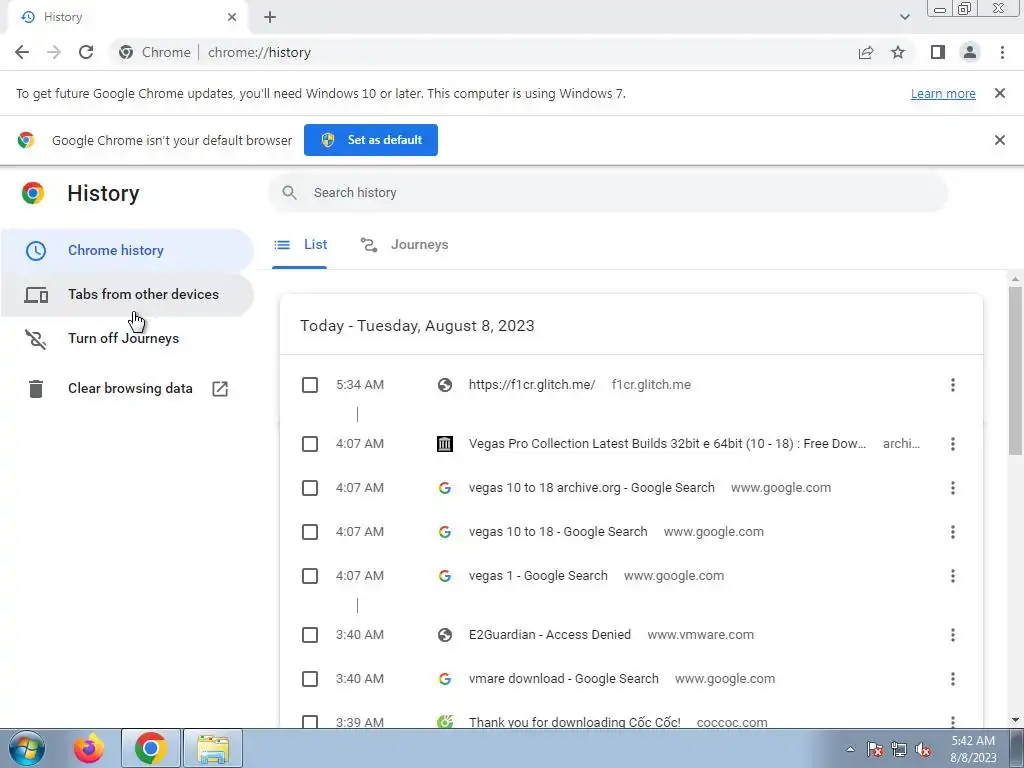
Task: Open the Learn more link
Action: tap(943, 93)
